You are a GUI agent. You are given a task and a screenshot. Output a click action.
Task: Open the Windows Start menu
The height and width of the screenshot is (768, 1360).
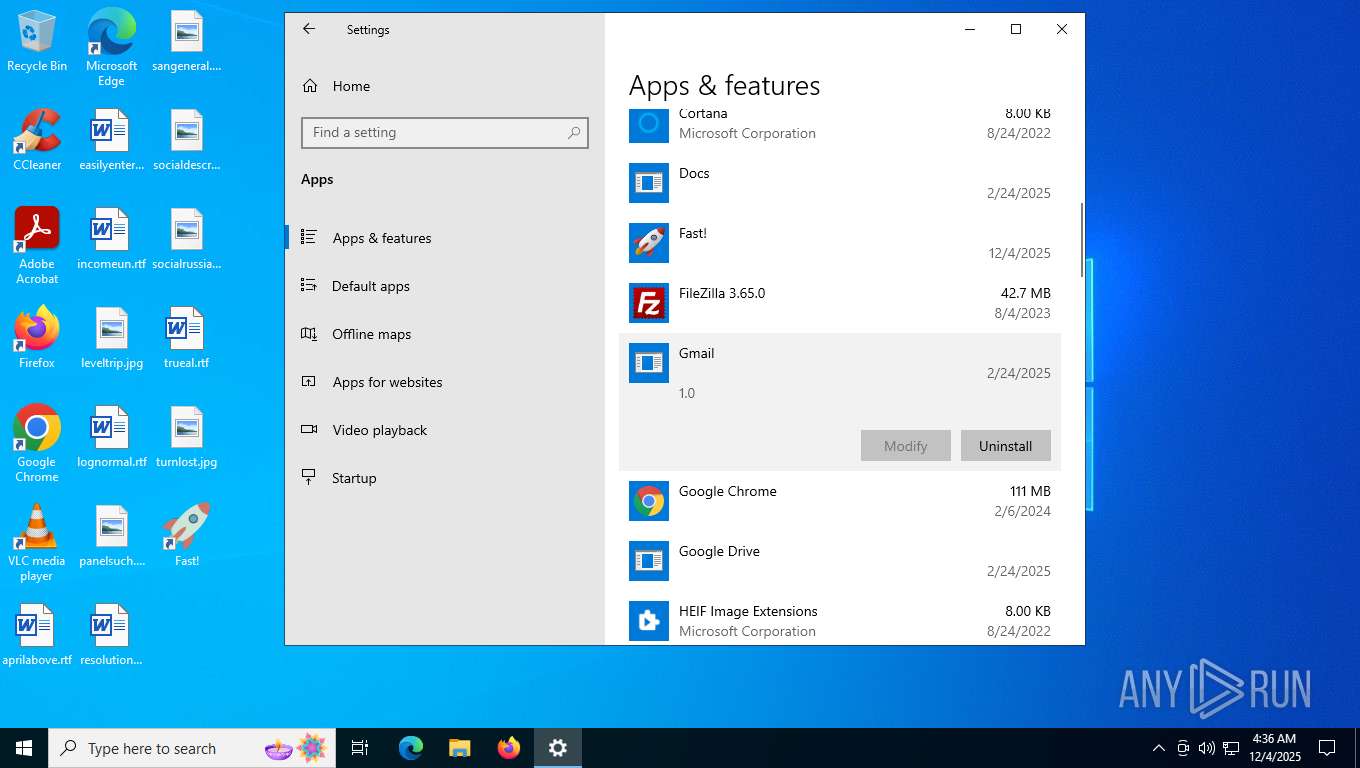point(24,748)
